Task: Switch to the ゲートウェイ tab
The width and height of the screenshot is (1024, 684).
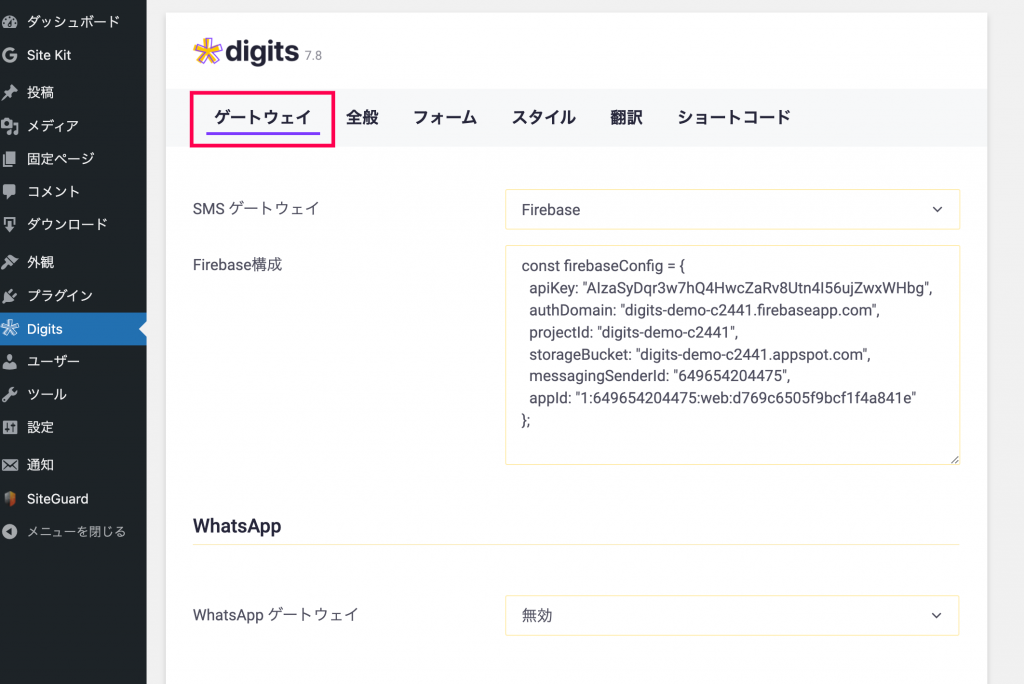Action: [263, 118]
